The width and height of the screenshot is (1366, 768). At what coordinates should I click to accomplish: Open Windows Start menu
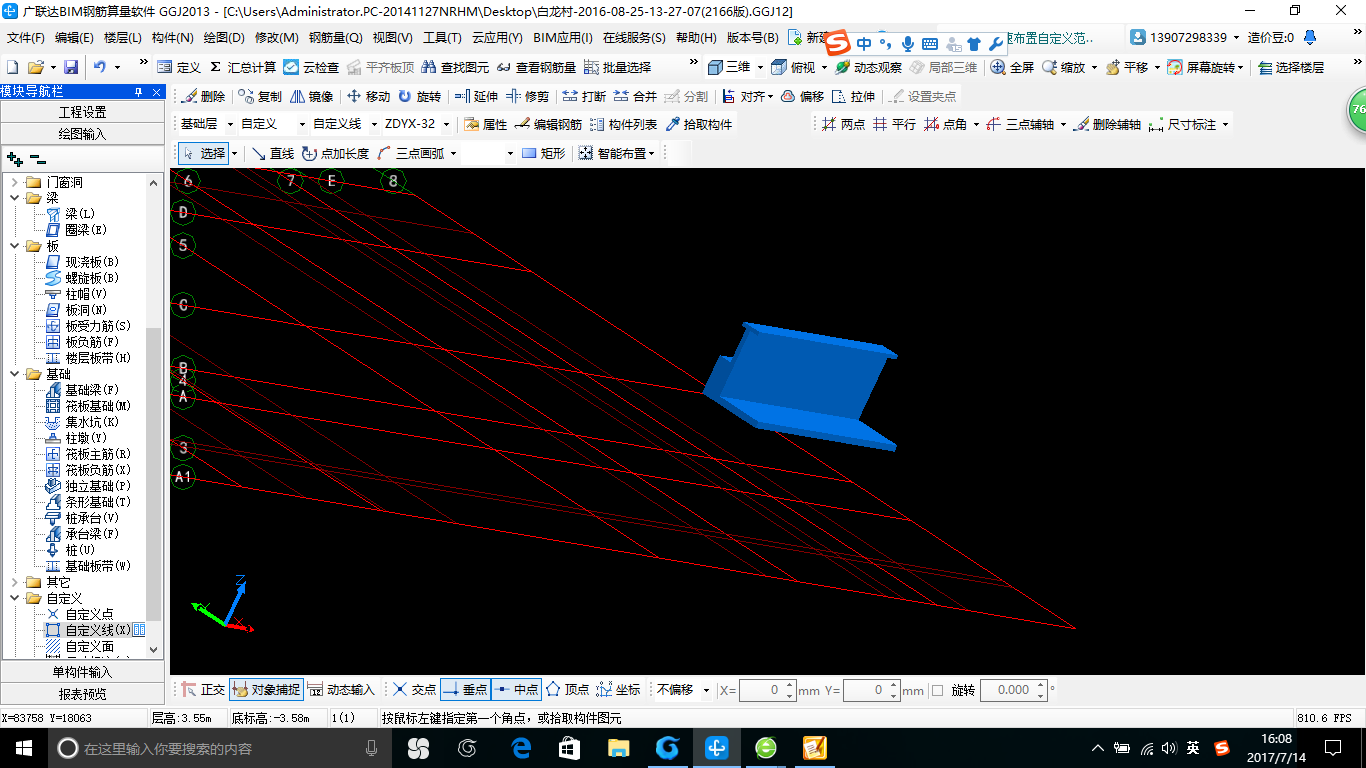coord(24,748)
